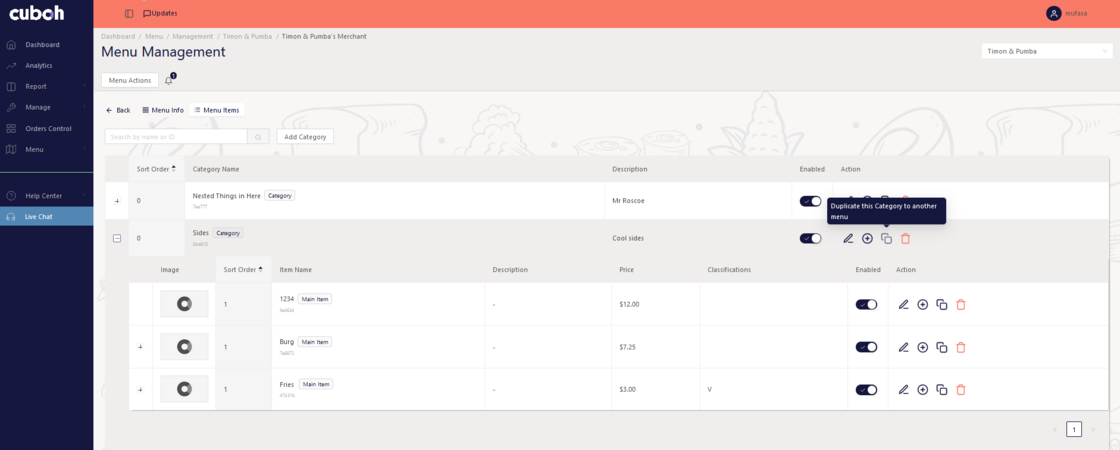Expand the Nested Things in Here row
The height and width of the screenshot is (450, 1120).
117,201
